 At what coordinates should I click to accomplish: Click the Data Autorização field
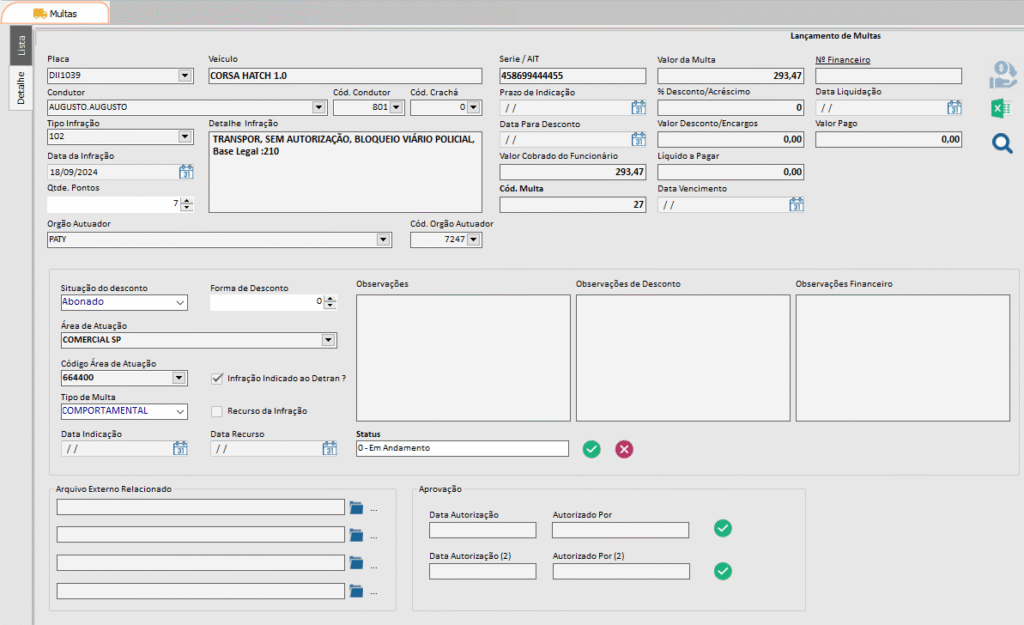pyautogui.click(x=483, y=530)
